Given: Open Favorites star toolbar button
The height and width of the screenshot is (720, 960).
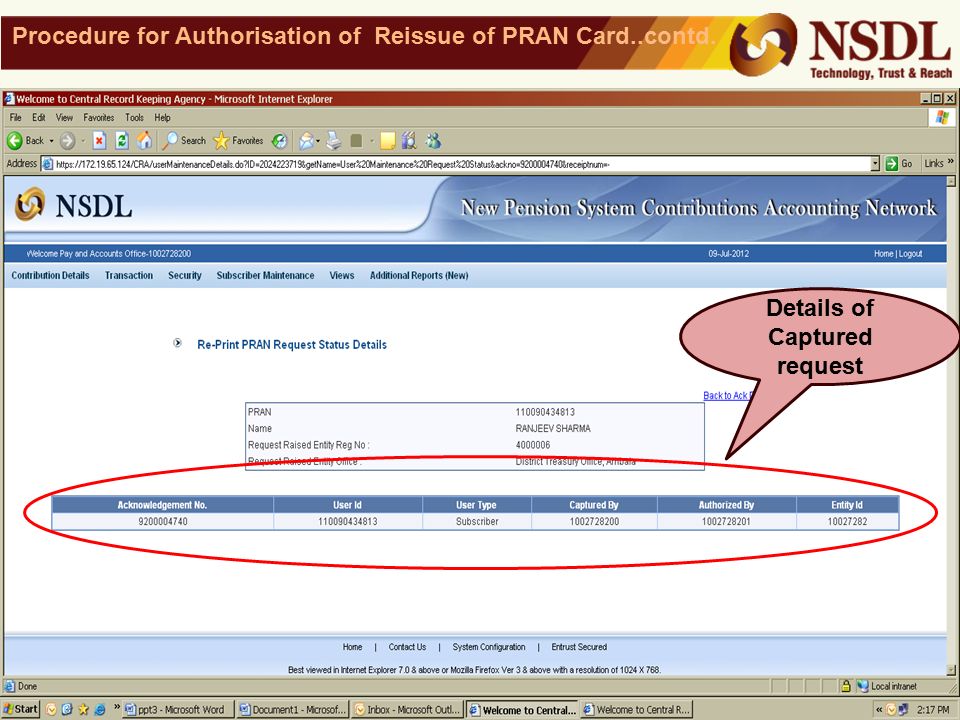Looking at the screenshot, I should pos(238,141).
